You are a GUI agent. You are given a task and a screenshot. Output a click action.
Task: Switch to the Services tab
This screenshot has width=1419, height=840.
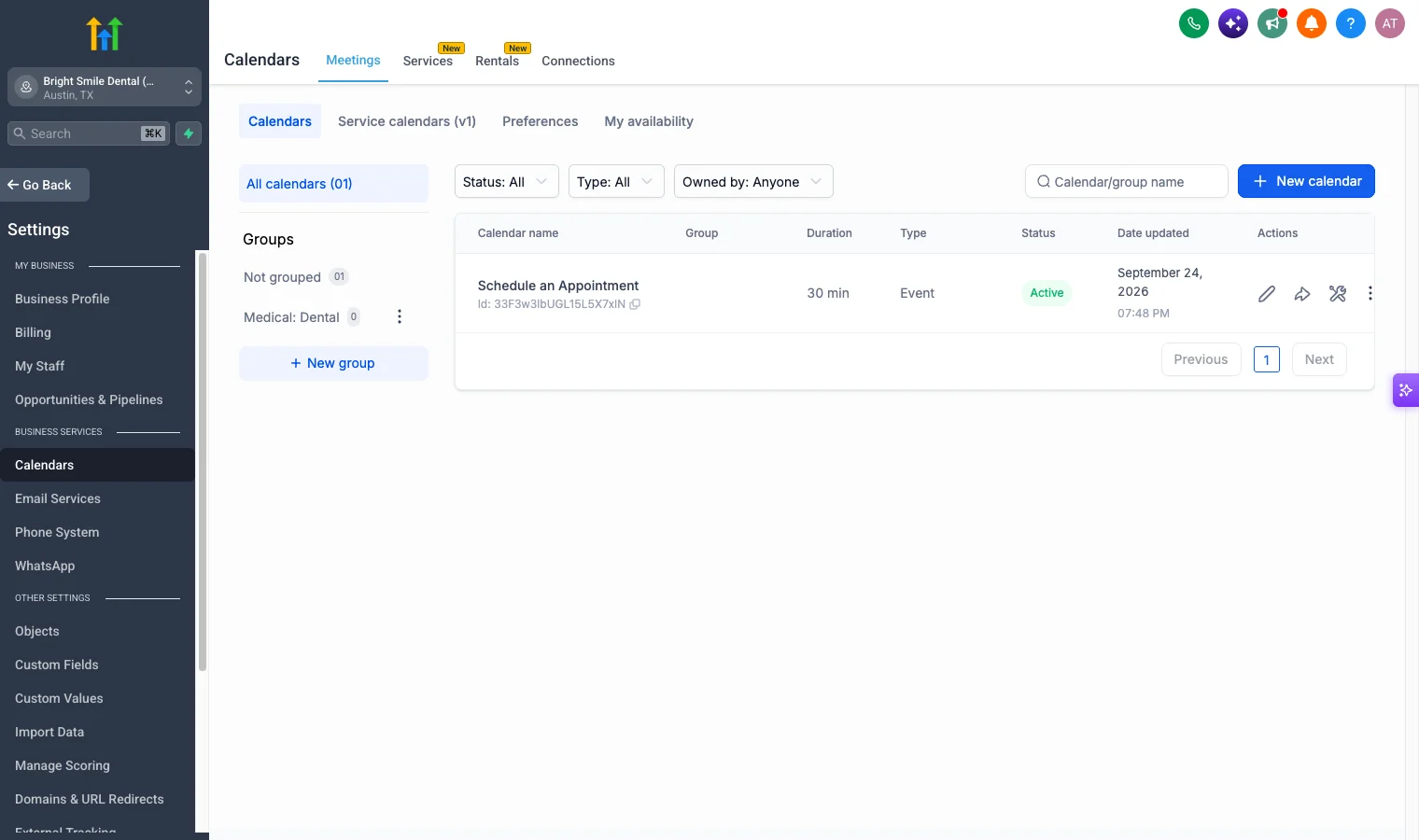point(428,61)
